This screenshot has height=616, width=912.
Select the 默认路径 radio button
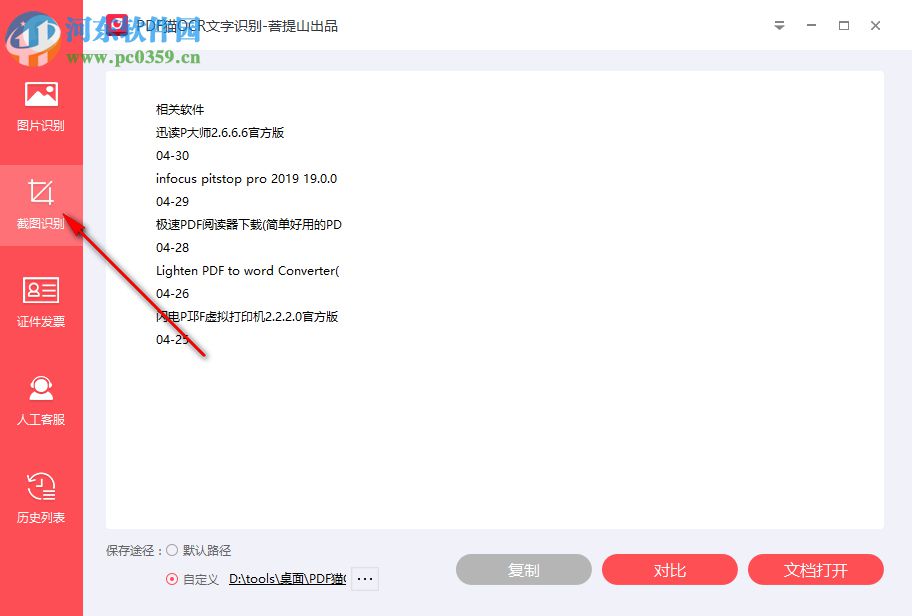(170, 549)
